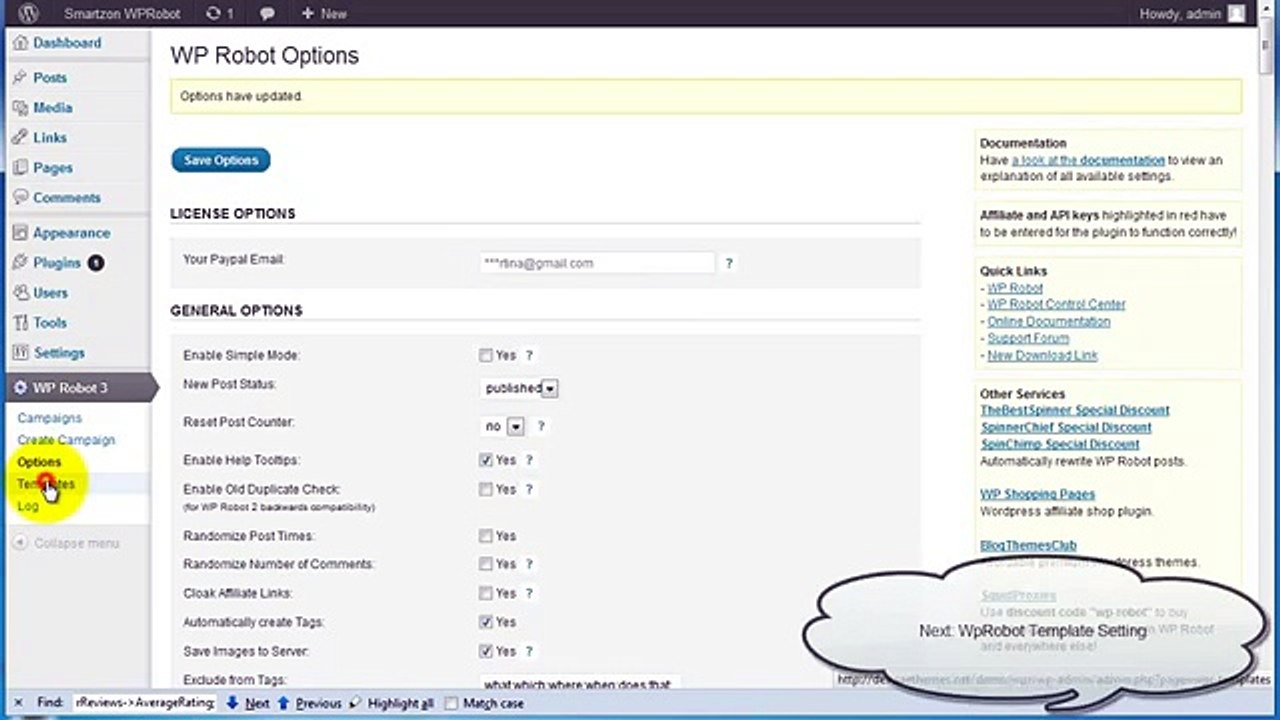This screenshot has width=1280, height=720.
Task: Open the WordPress logo menu
Action: 27,14
